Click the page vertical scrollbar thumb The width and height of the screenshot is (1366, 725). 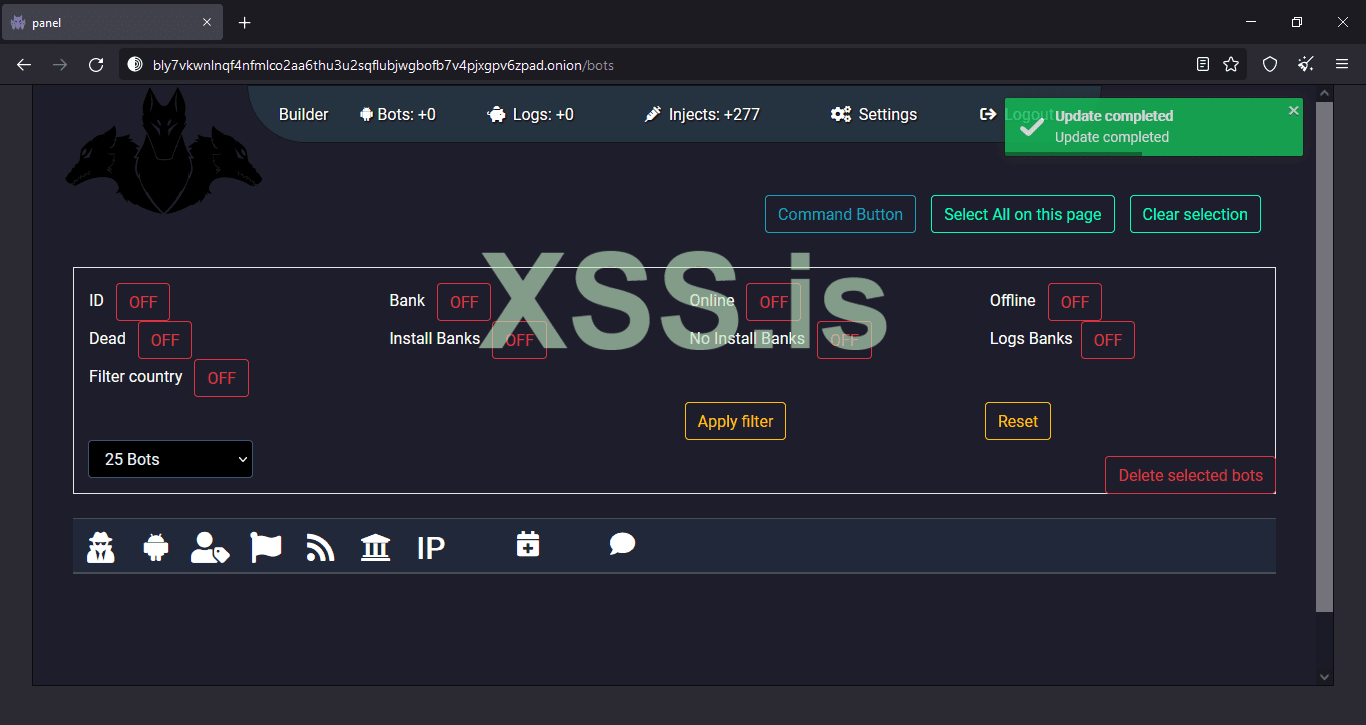pos(1325,356)
